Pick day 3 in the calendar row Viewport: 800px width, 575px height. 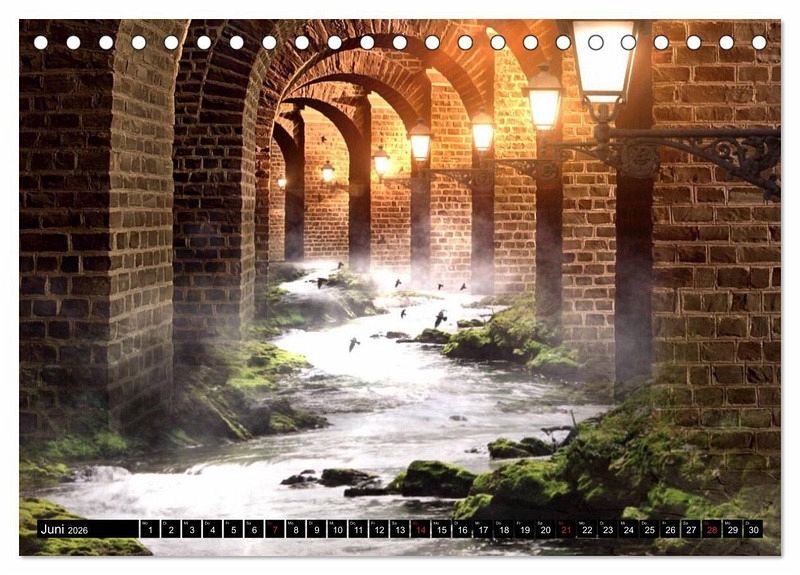click(191, 529)
